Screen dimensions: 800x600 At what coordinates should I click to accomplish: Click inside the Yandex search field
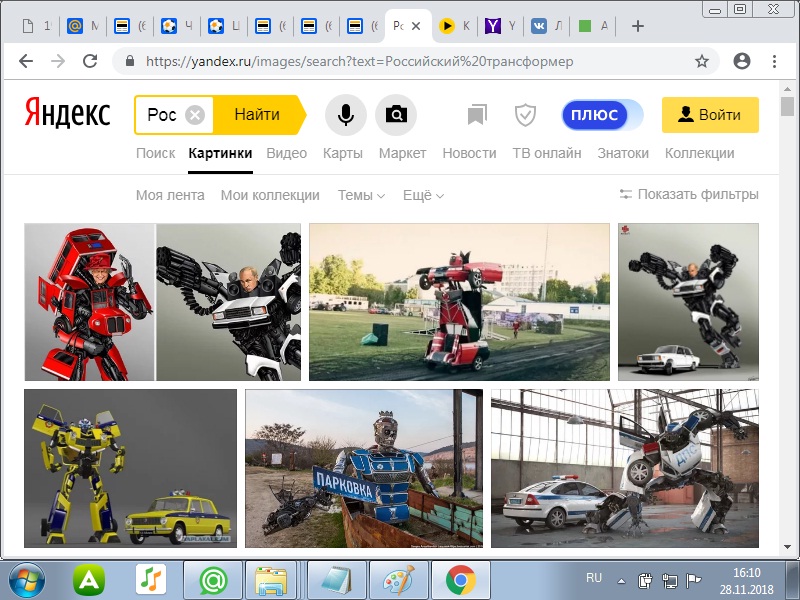pos(162,115)
